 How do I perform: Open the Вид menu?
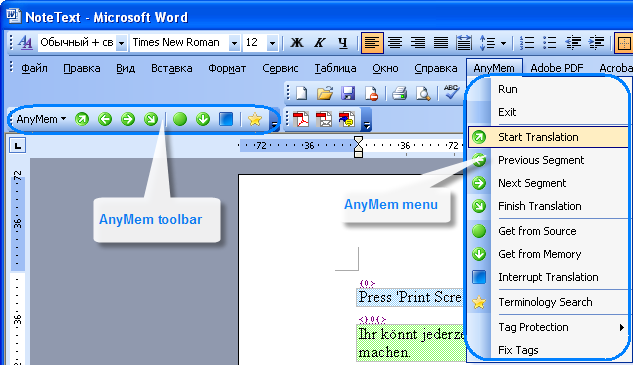[x=126, y=68]
